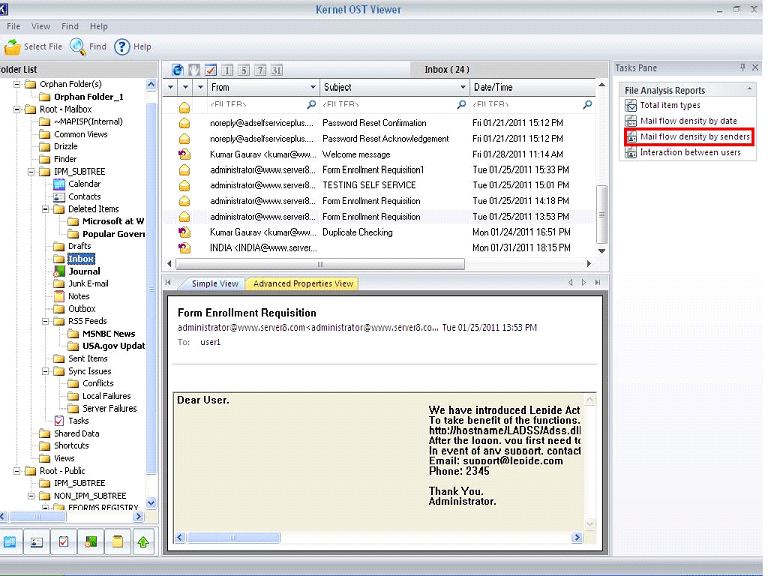Open Interaction between users report
Image resolution: width=768 pixels, height=576 pixels.
690,152
